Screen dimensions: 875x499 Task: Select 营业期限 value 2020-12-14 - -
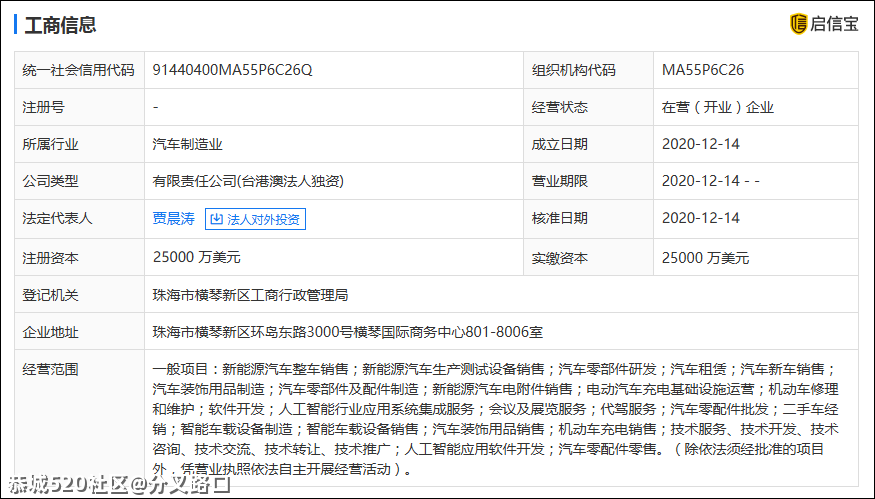pos(711,181)
